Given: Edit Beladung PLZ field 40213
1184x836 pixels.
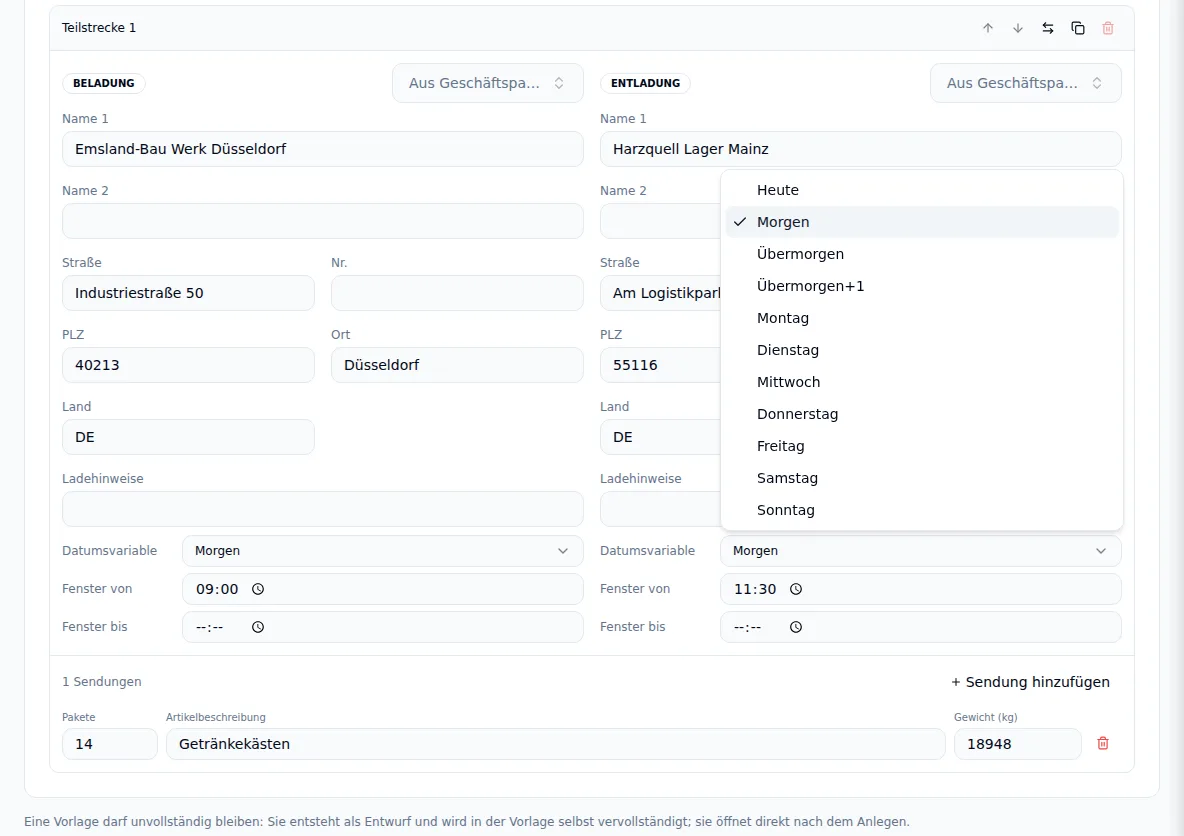Looking at the screenshot, I should click(188, 365).
